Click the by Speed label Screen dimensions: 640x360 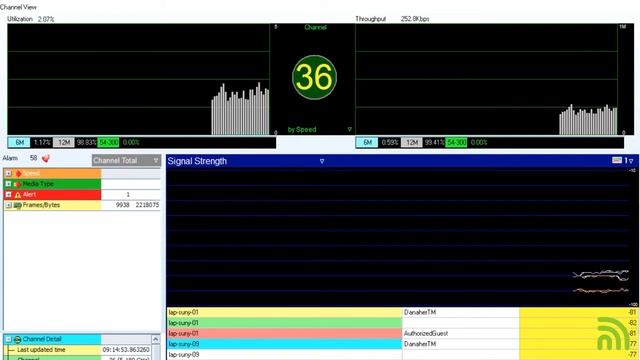[302, 129]
